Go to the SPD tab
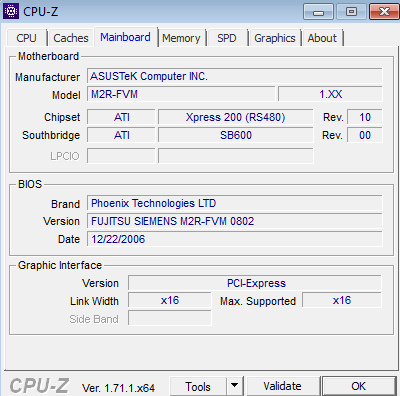 pyautogui.click(x=227, y=38)
